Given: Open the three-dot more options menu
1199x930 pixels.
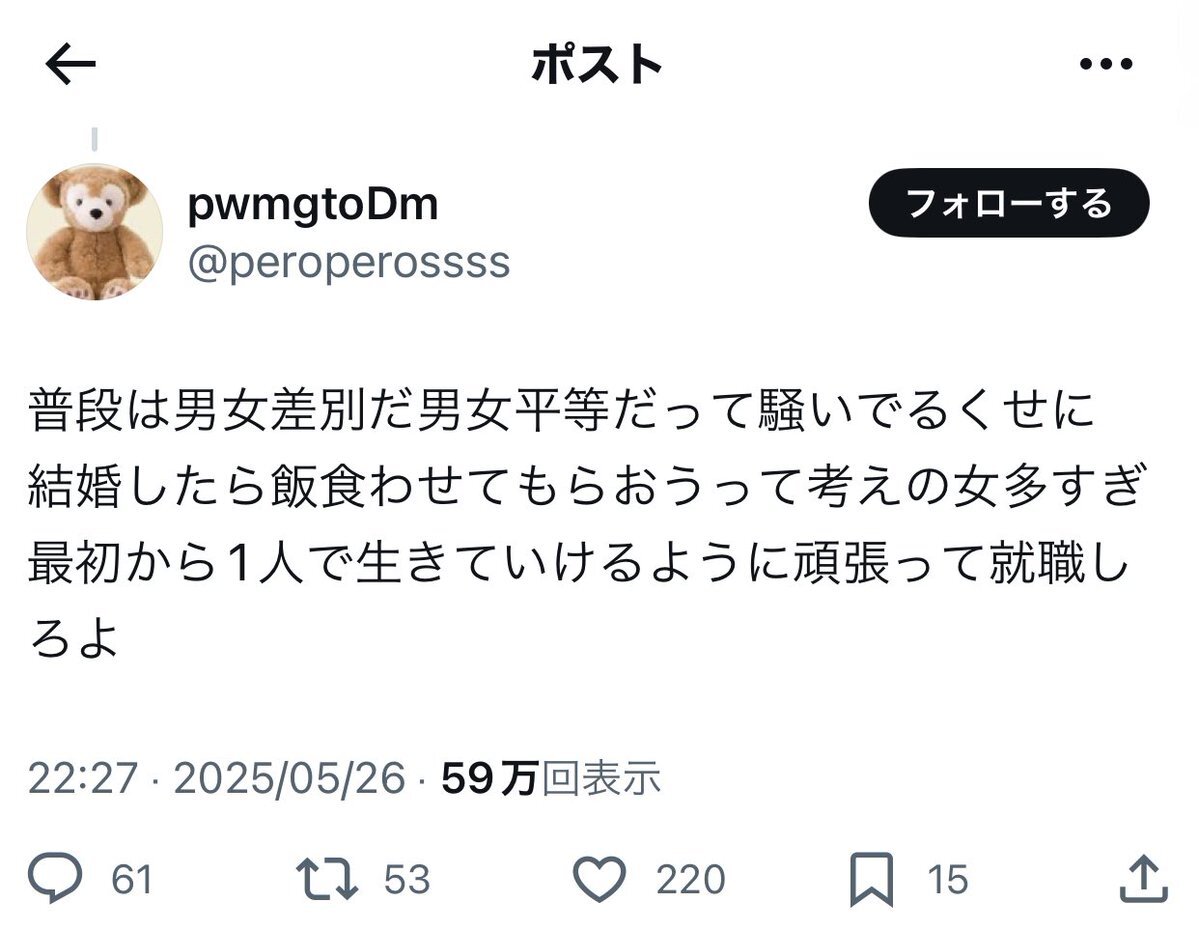Looking at the screenshot, I should point(1106,63).
